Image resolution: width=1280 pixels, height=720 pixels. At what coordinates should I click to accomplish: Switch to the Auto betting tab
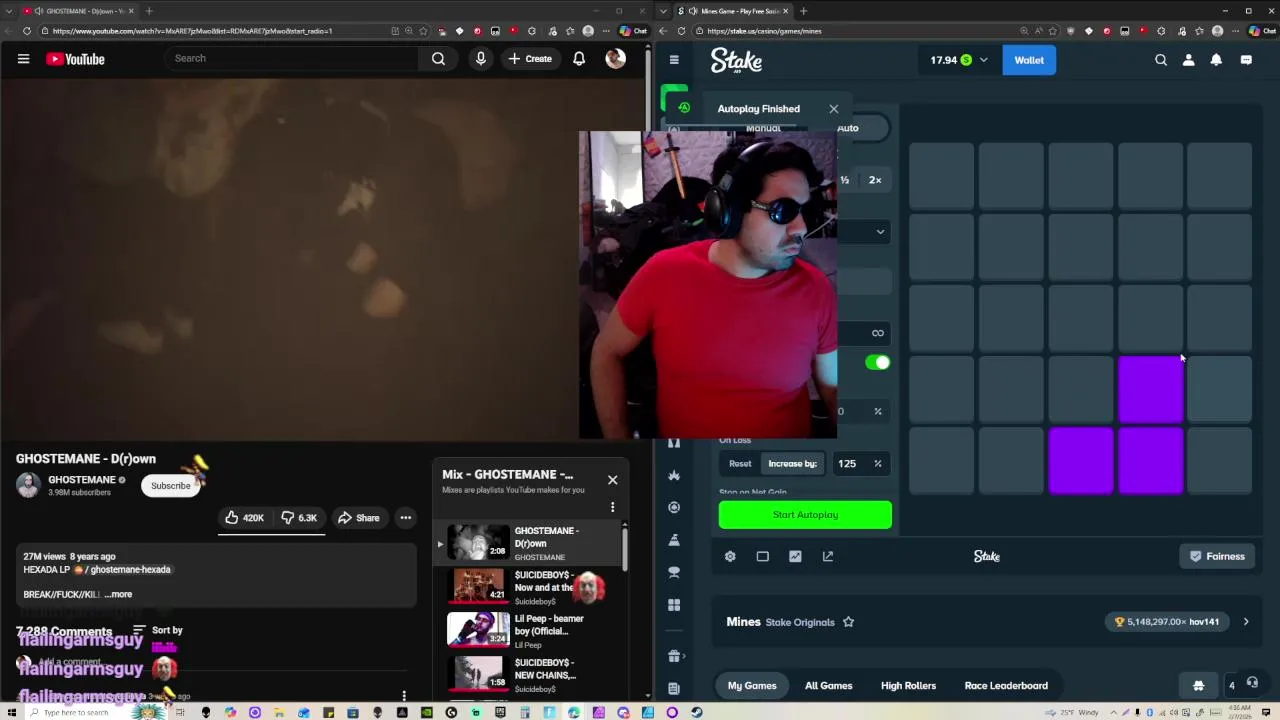pos(848,128)
